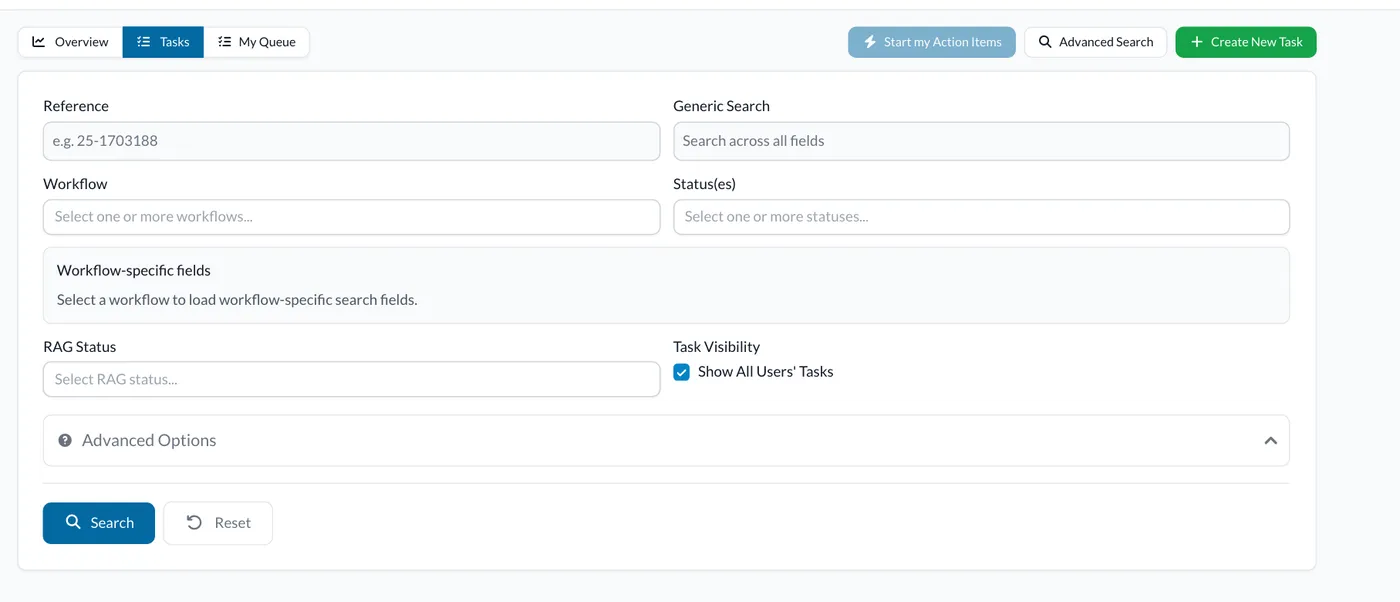1400x602 pixels.
Task: Click the 'Status(es)' field label
Action: pyautogui.click(x=705, y=184)
